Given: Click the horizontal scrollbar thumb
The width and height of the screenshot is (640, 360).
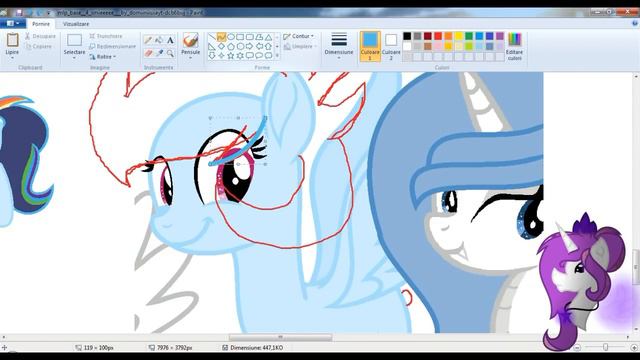Looking at the screenshot, I should pyautogui.click(x=280, y=337).
